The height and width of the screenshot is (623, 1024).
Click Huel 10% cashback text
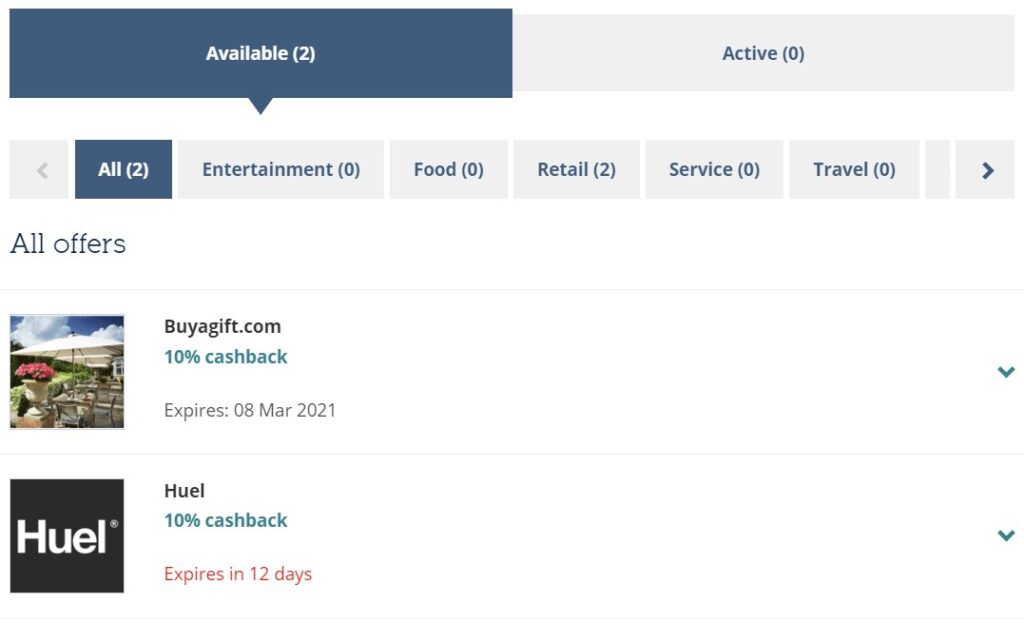[225, 520]
